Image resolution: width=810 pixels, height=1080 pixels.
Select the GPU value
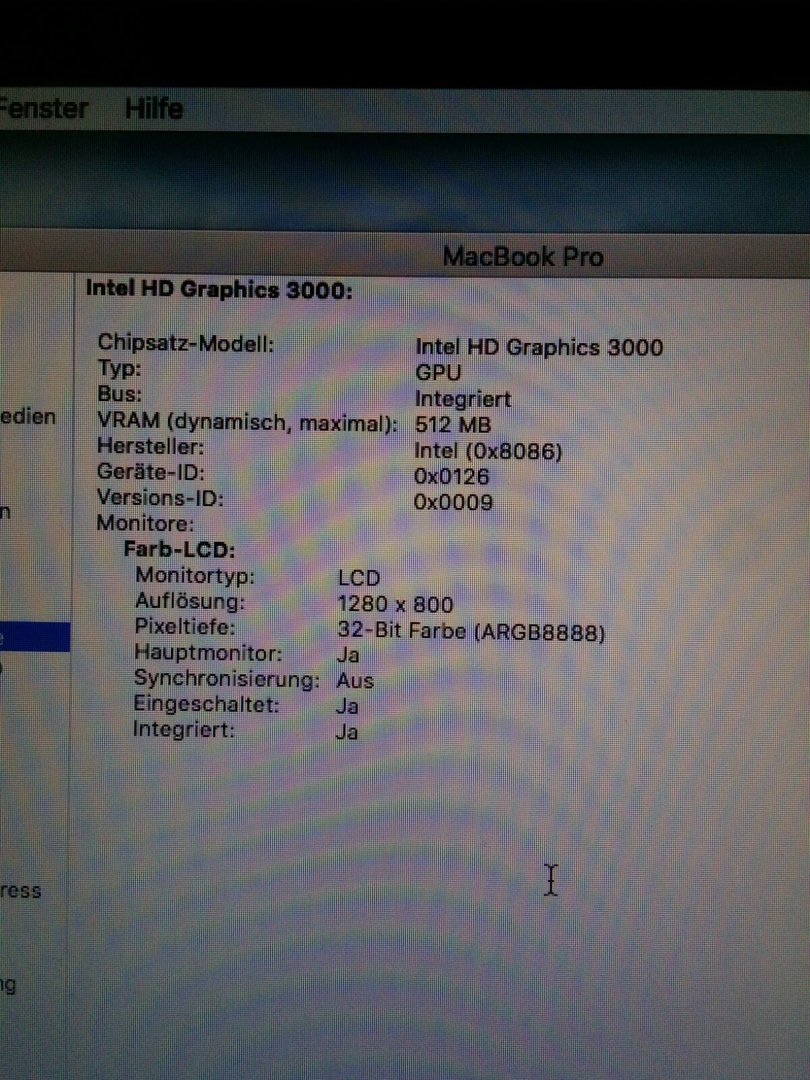tap(438, 373)
